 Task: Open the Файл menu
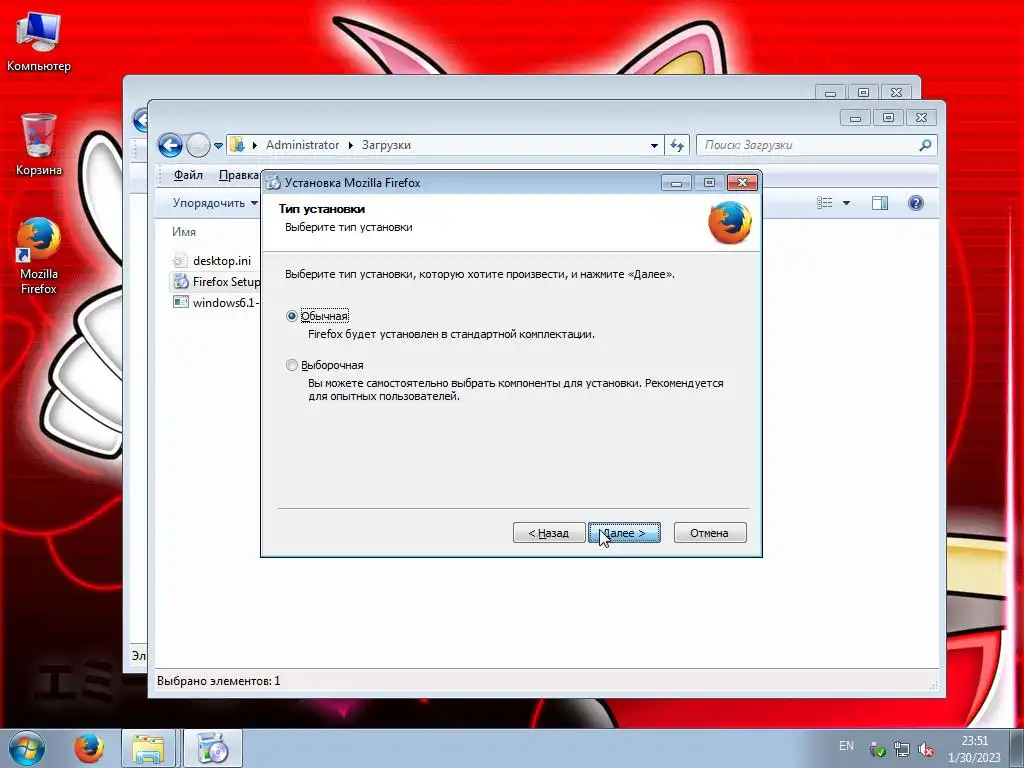pyautogui.click(x=188, y=175)
